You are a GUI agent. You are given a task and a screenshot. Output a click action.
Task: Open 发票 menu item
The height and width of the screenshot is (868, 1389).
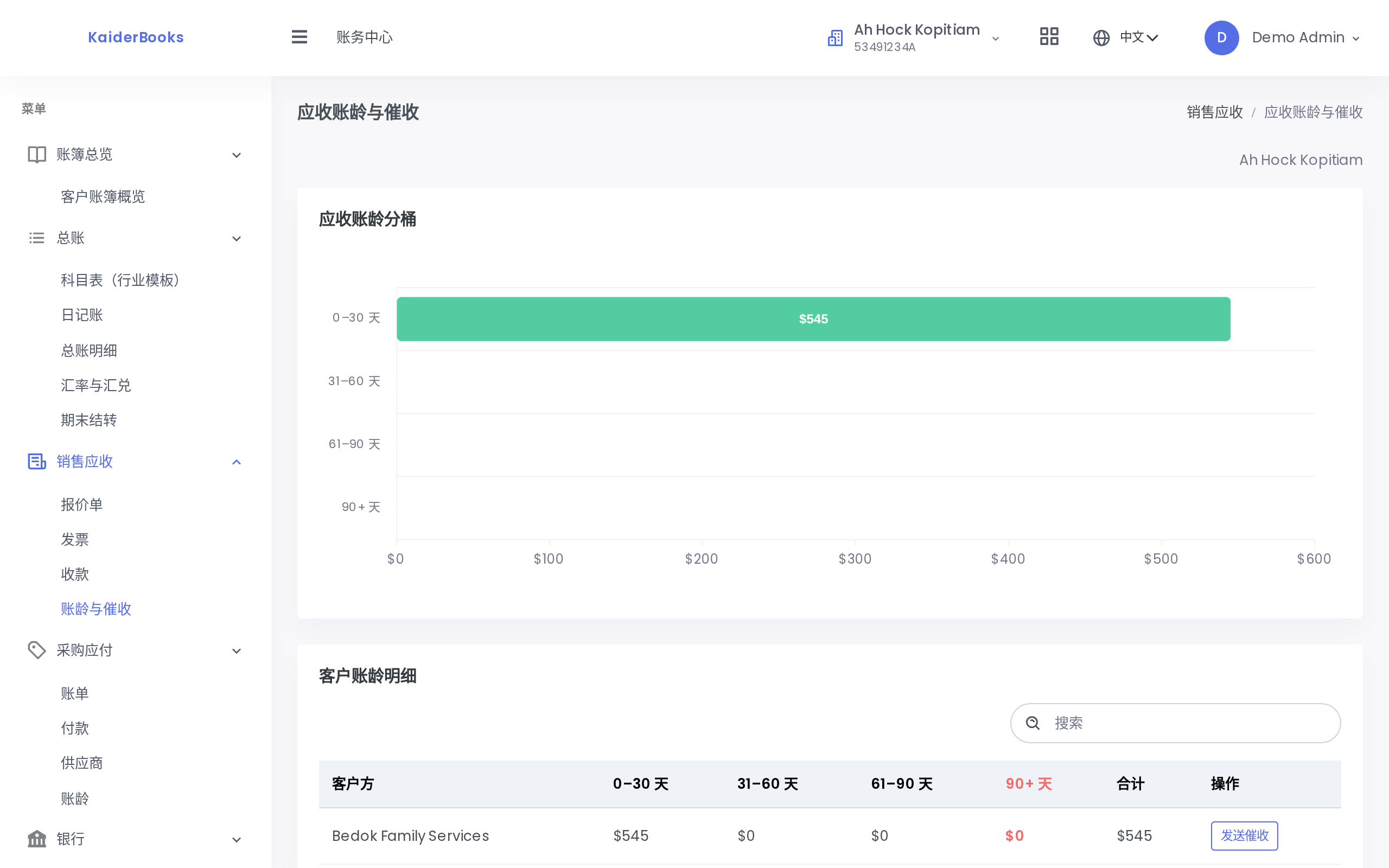point(75,540)
